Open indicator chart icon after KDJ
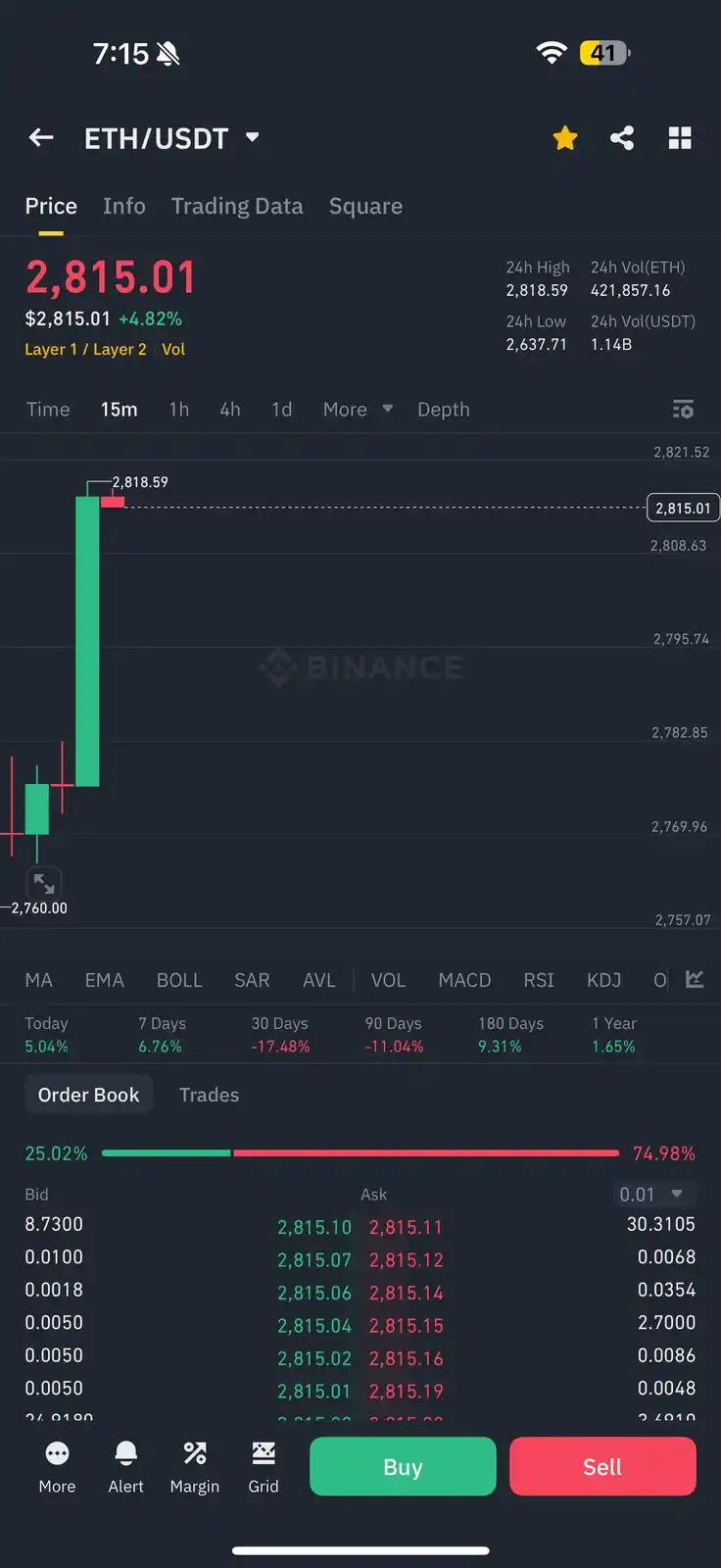 point(695,979)
